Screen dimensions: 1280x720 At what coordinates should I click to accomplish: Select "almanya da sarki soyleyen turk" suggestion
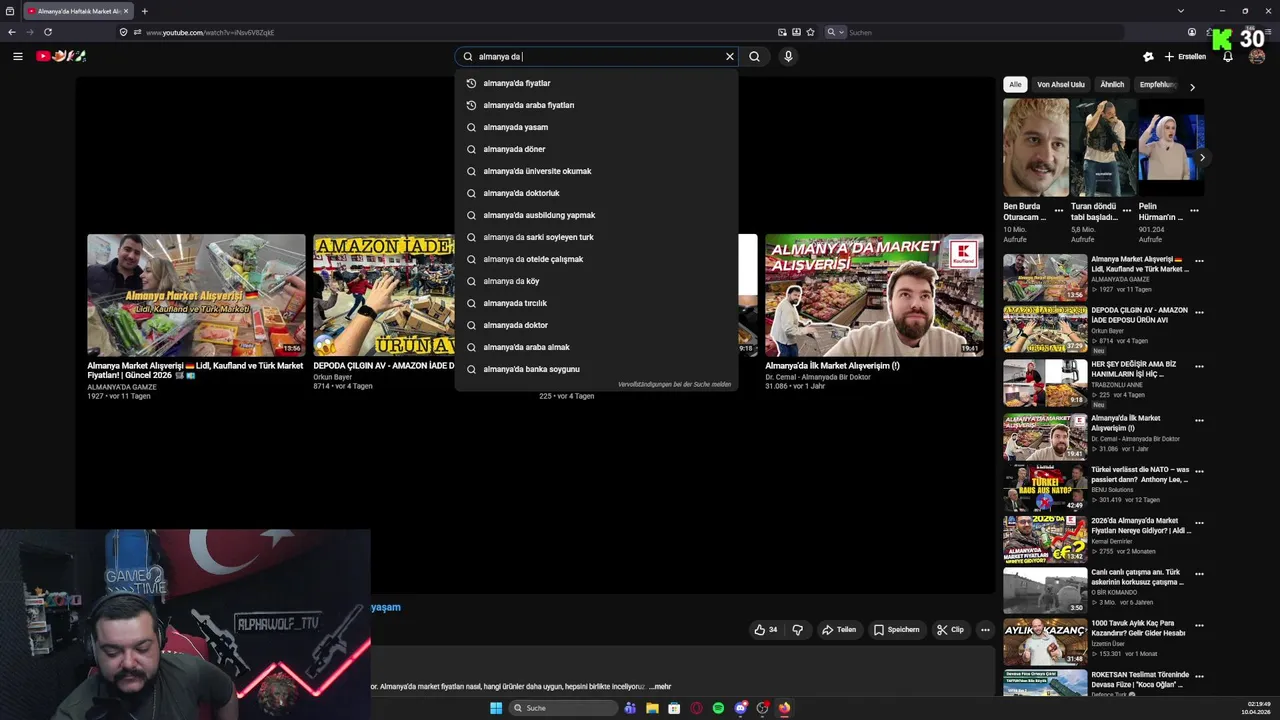tap(597, 237)
